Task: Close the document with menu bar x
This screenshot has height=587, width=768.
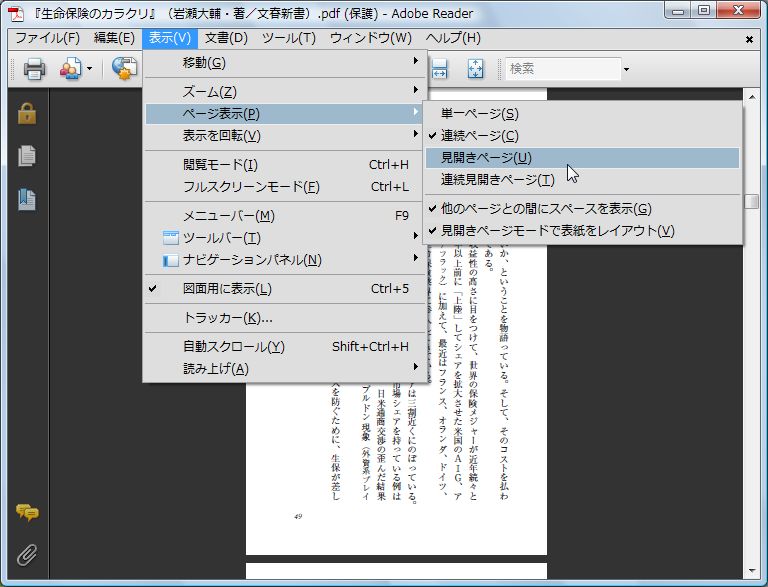Action: point(749,39)
